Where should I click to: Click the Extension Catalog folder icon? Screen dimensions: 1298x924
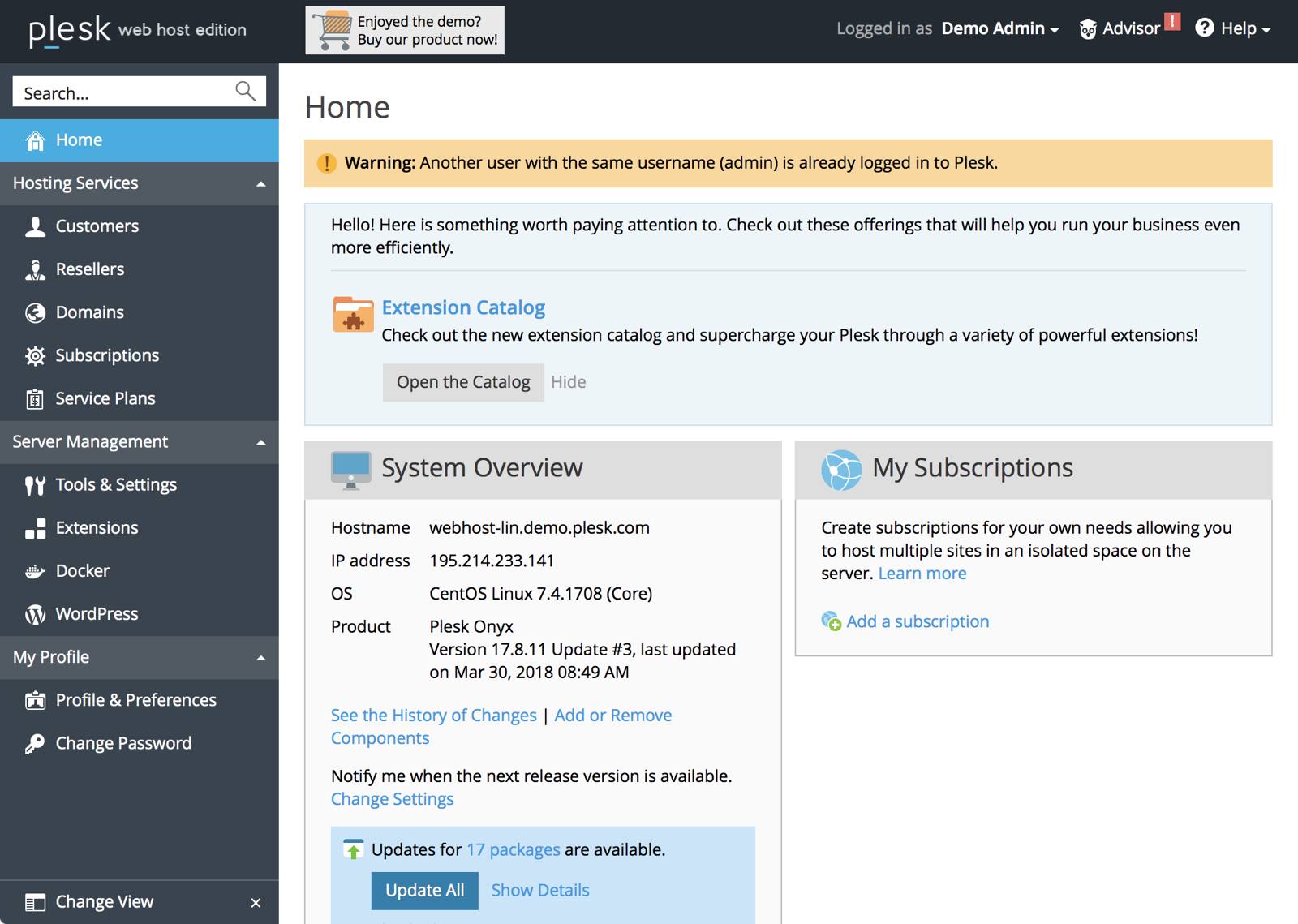pos(353,315)
